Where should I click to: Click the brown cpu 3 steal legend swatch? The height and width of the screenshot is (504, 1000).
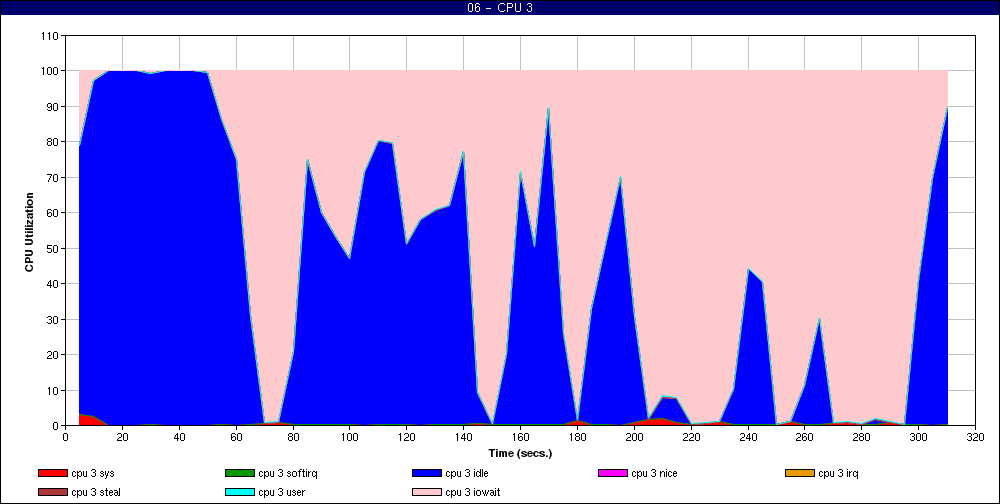[x=52, y=493]
